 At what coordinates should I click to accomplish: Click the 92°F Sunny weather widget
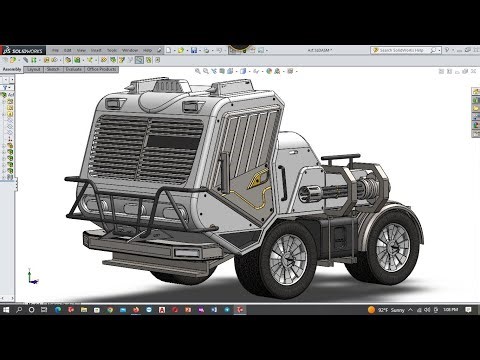point(386,310)
